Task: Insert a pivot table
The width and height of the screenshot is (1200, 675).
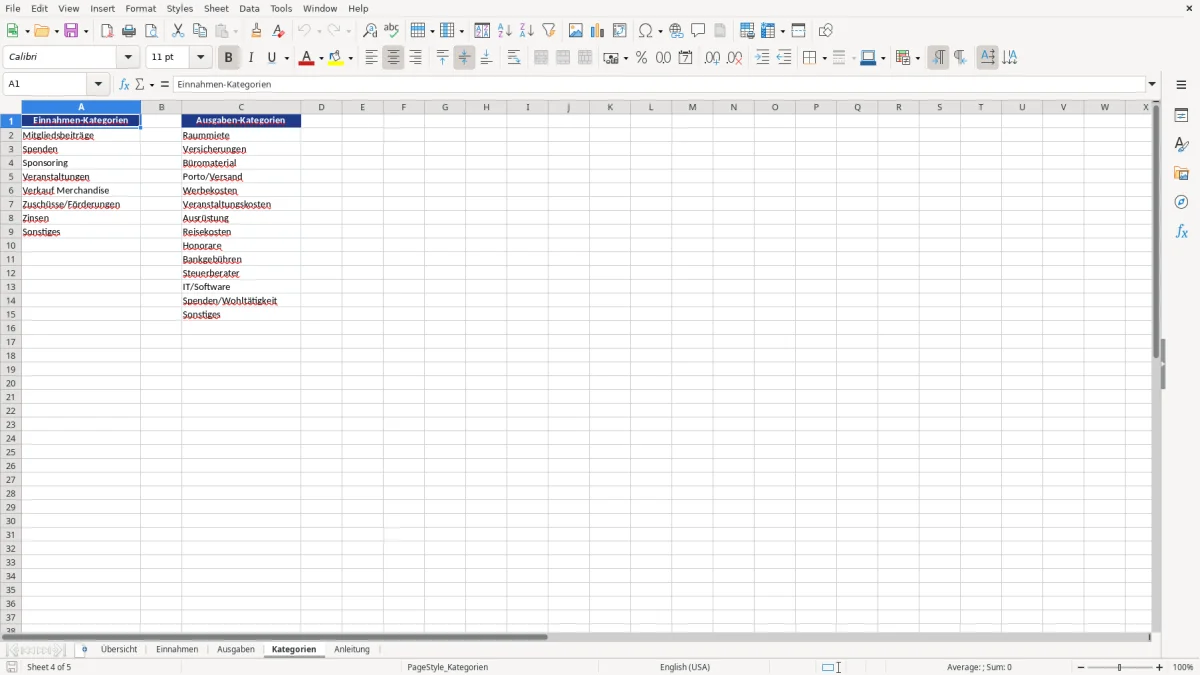Action: click(619, 31)
